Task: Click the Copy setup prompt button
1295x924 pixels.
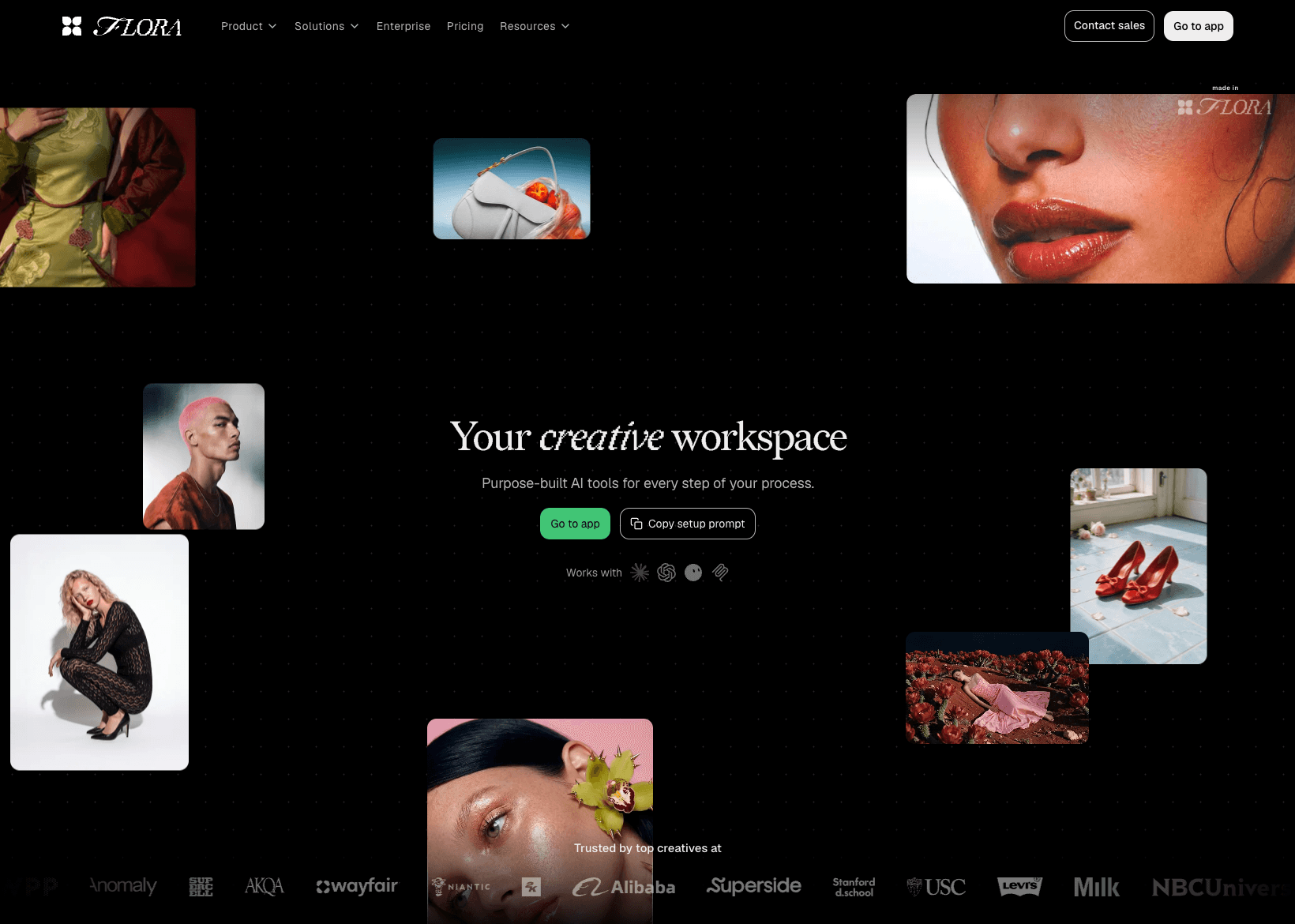Action: click(x=688, y=524)
